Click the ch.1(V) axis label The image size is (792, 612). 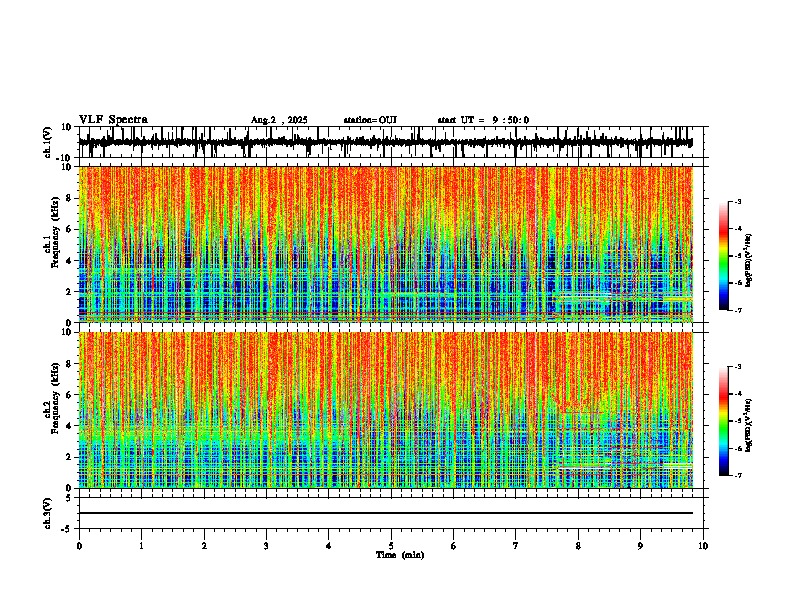tap(48, 142)
